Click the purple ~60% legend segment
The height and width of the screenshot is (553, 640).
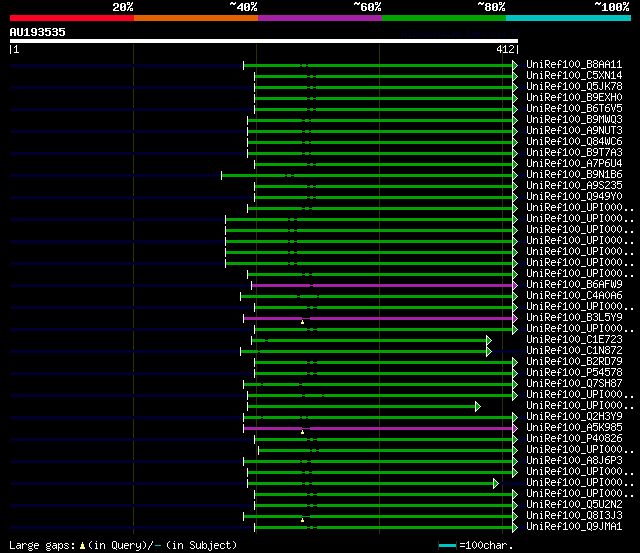coord(320,18)
